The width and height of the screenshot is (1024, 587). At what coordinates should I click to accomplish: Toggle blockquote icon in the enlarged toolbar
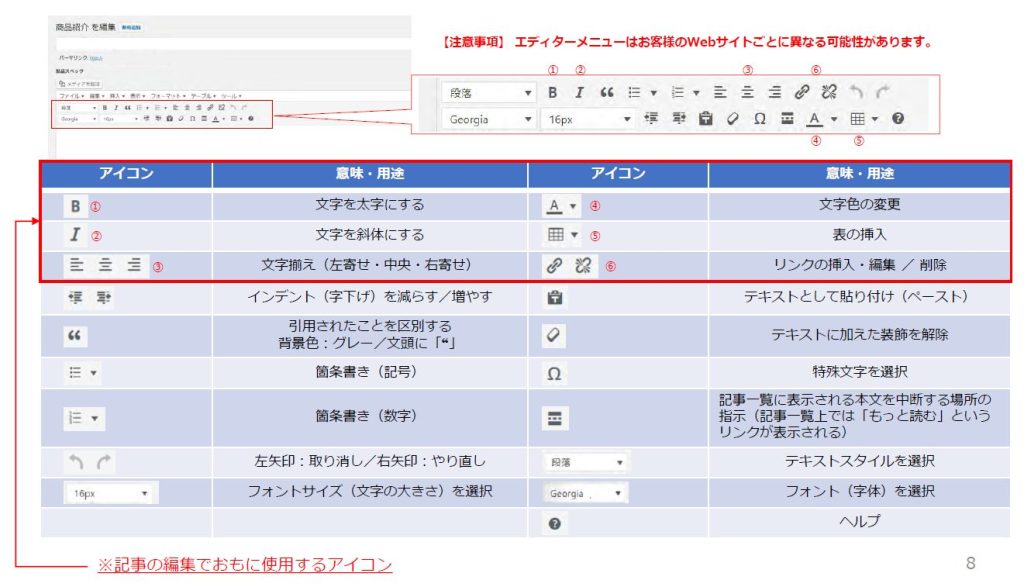click(x=606, y=92)
